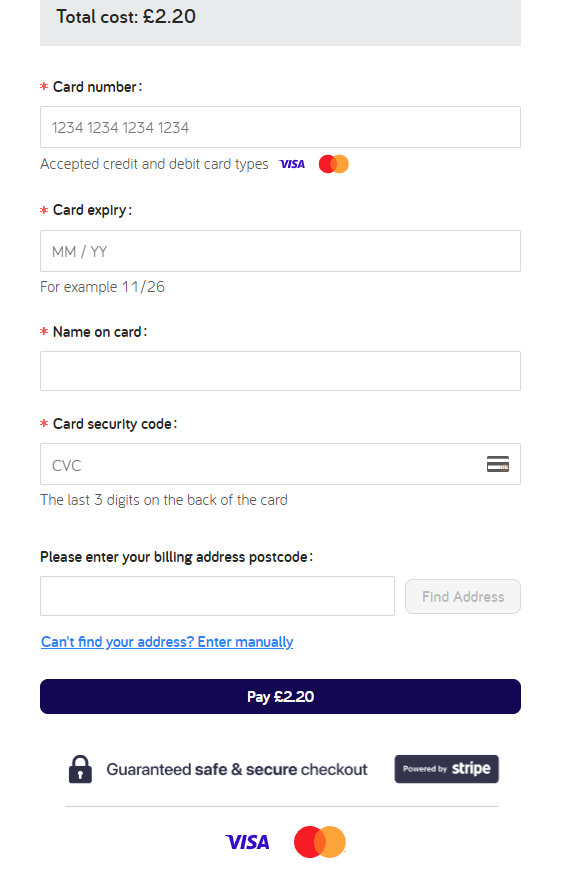
Task: Click the Guaranteed safe & secure checkout text
Action: point(237,769)
